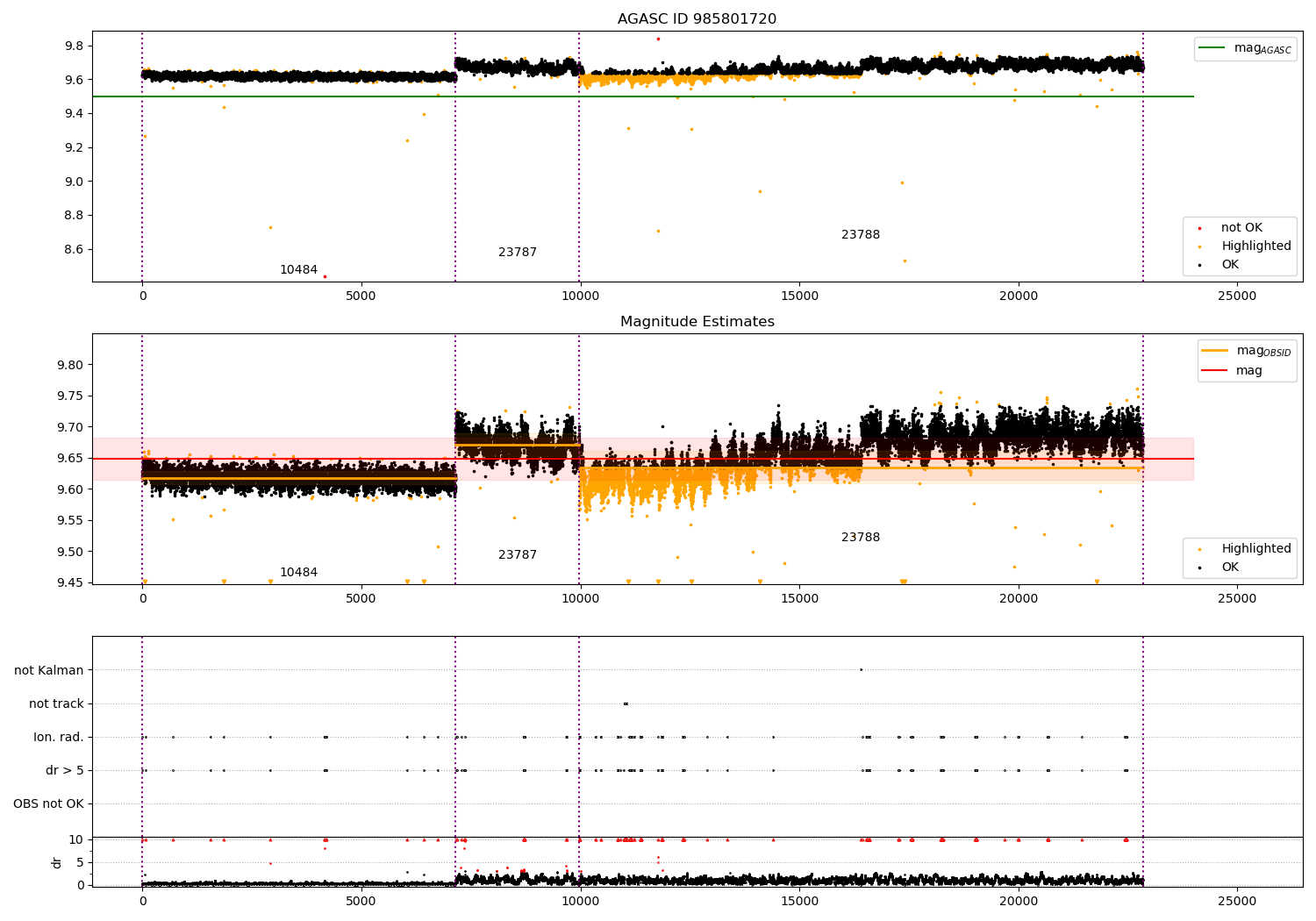The width and height of the screenshot is (1316, 921).
Task: Click the 'OBS not OK' row label
Action: point(48,804)
